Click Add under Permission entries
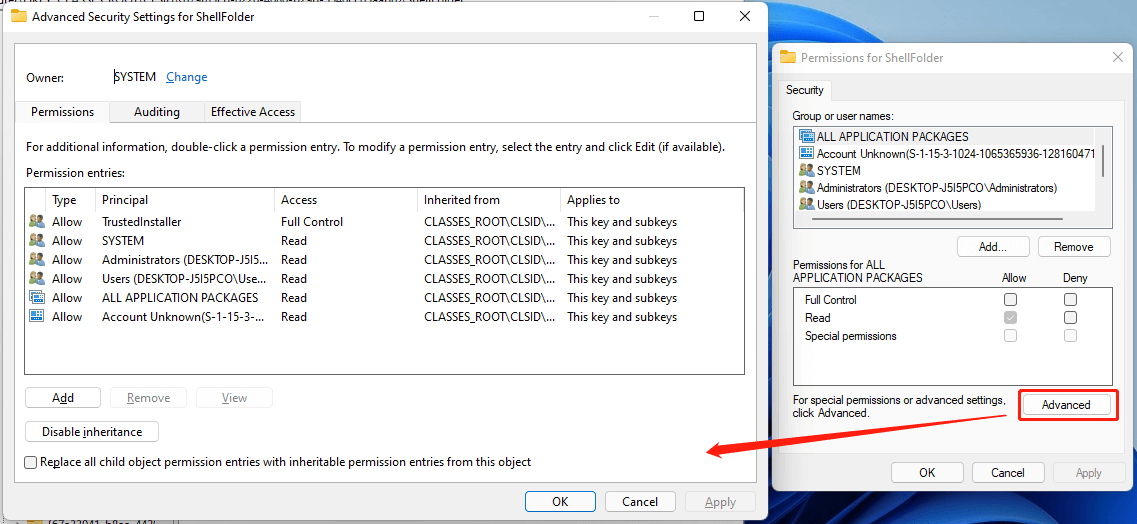1137x524 pixels. pyautogui.click(x=63, y=398)
